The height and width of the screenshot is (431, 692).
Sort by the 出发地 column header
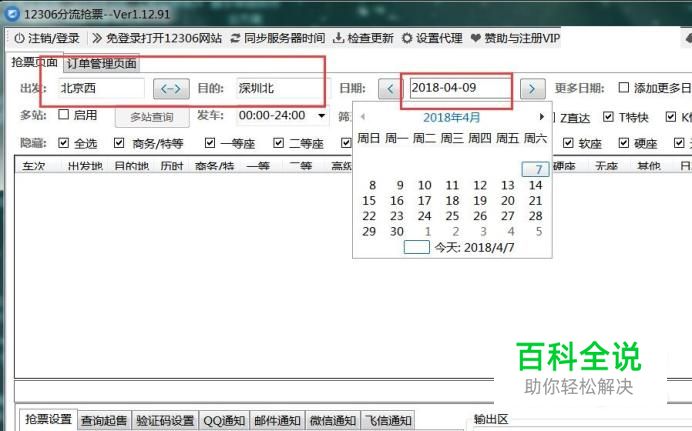pyautogui.click(x=85, y=166)
